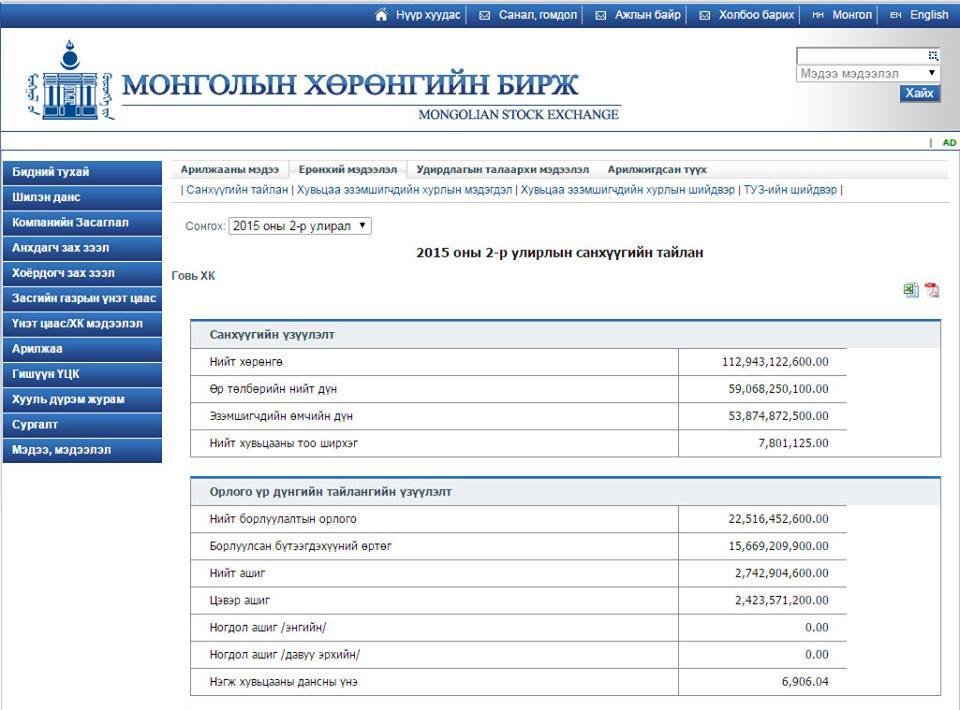
Task: Open the Холбоо барих link
Action: click(x=756, y=15)
